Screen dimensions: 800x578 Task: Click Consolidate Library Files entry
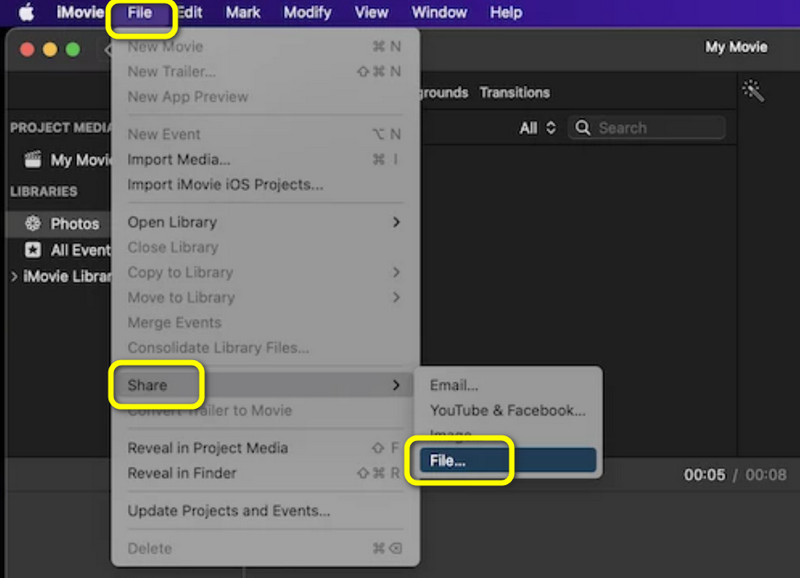click(265, 347)
